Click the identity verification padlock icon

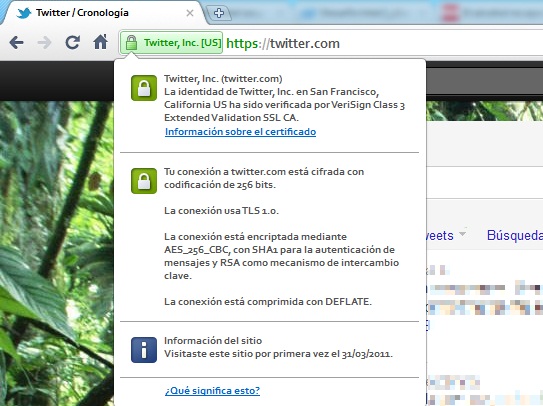click(144, 88)
